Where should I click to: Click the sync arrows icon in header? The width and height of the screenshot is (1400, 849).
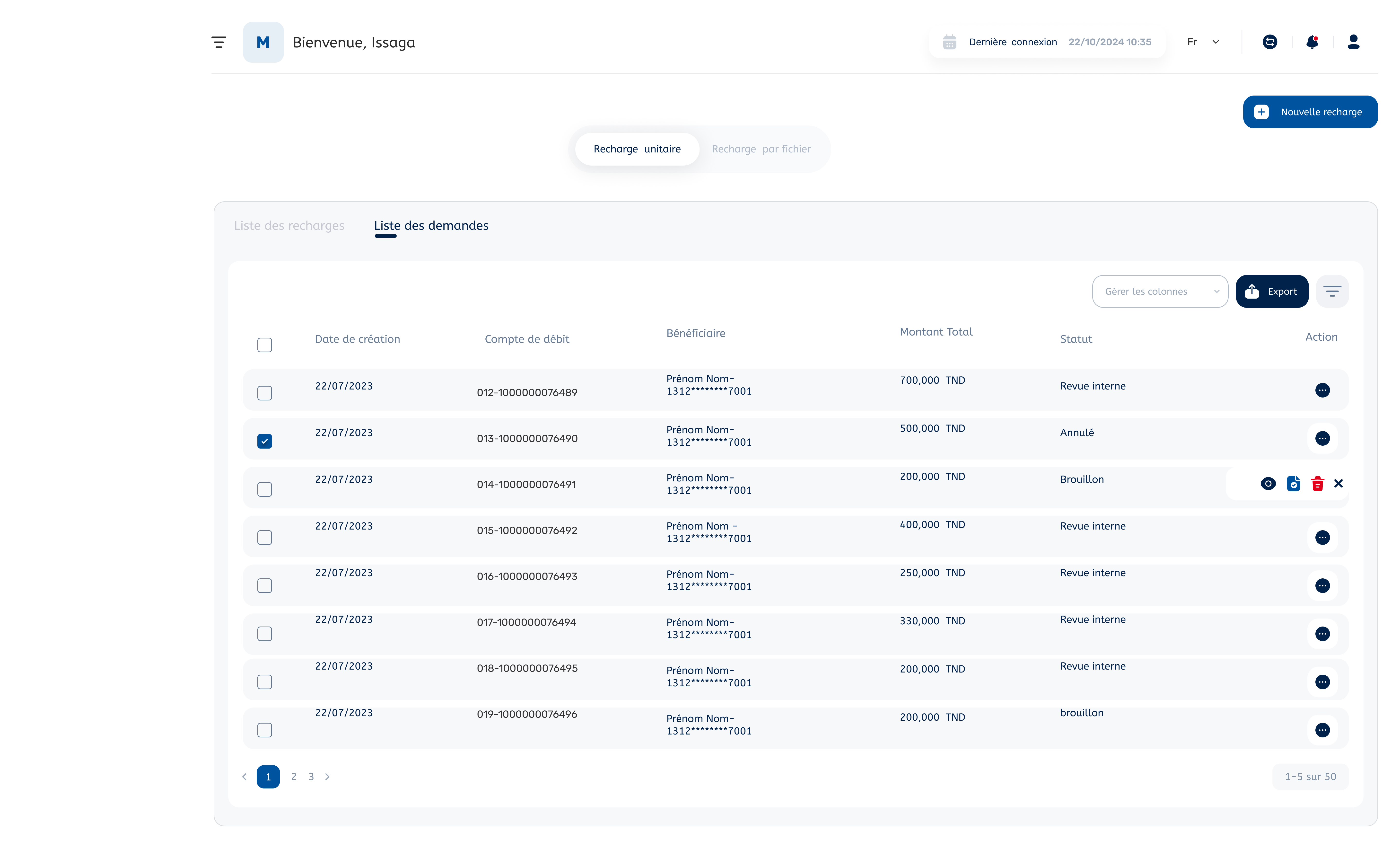(1270, 42)
